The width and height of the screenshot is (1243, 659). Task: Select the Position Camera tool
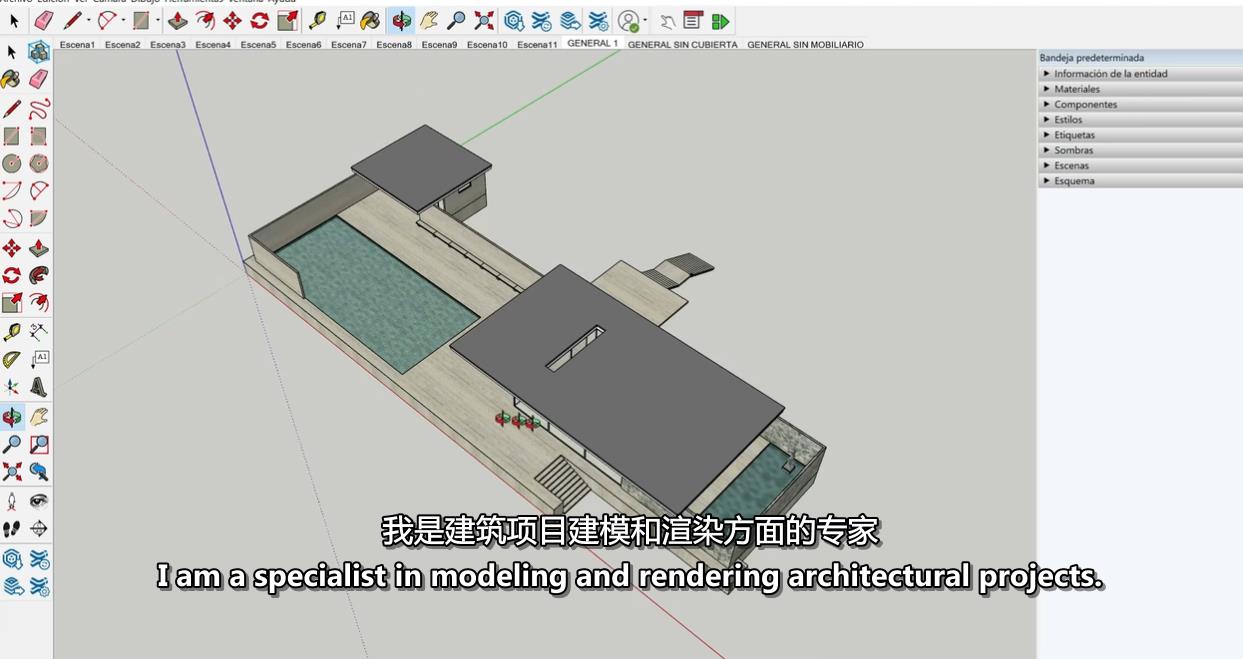[x=12, y=500]
